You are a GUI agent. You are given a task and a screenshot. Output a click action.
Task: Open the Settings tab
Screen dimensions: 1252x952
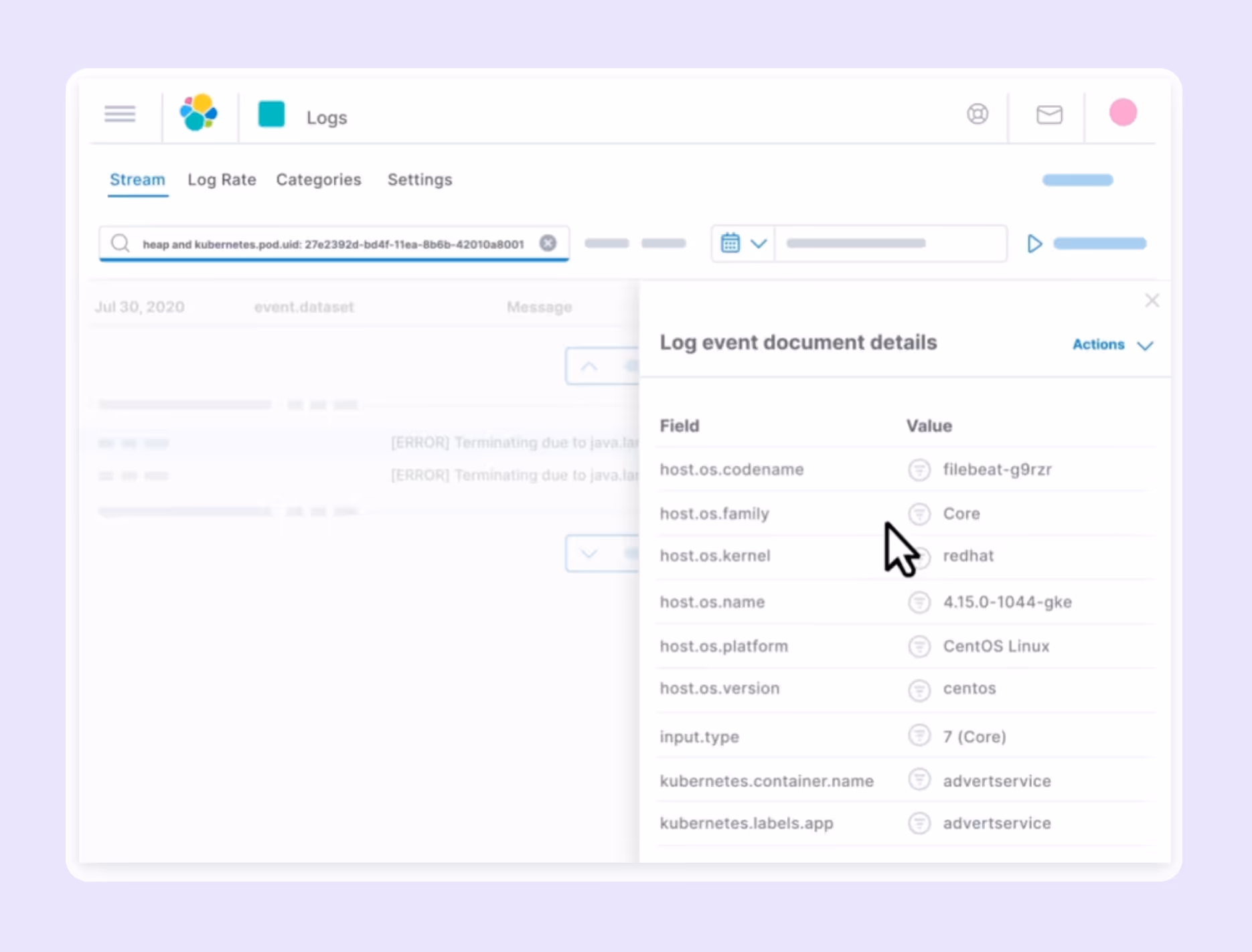(420, 179)
